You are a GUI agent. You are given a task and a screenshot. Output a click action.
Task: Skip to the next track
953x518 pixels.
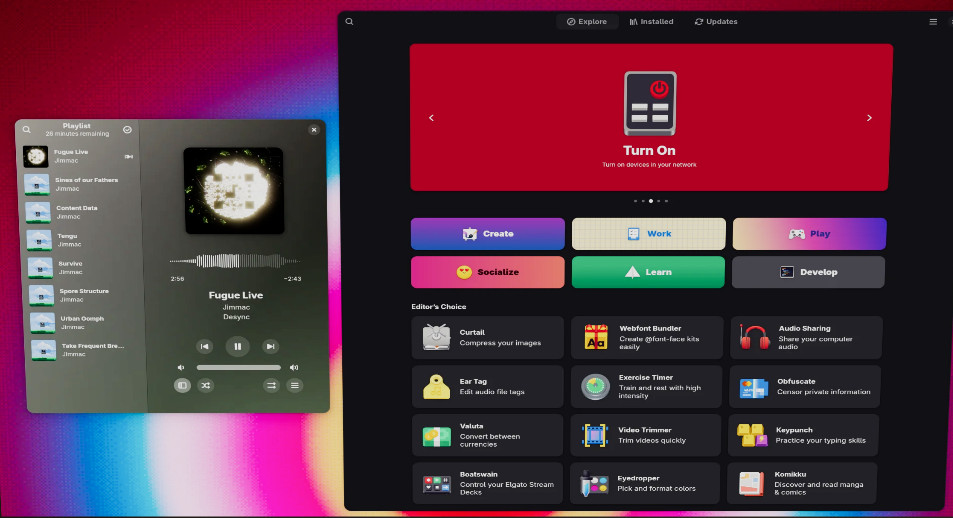[270, 347]
